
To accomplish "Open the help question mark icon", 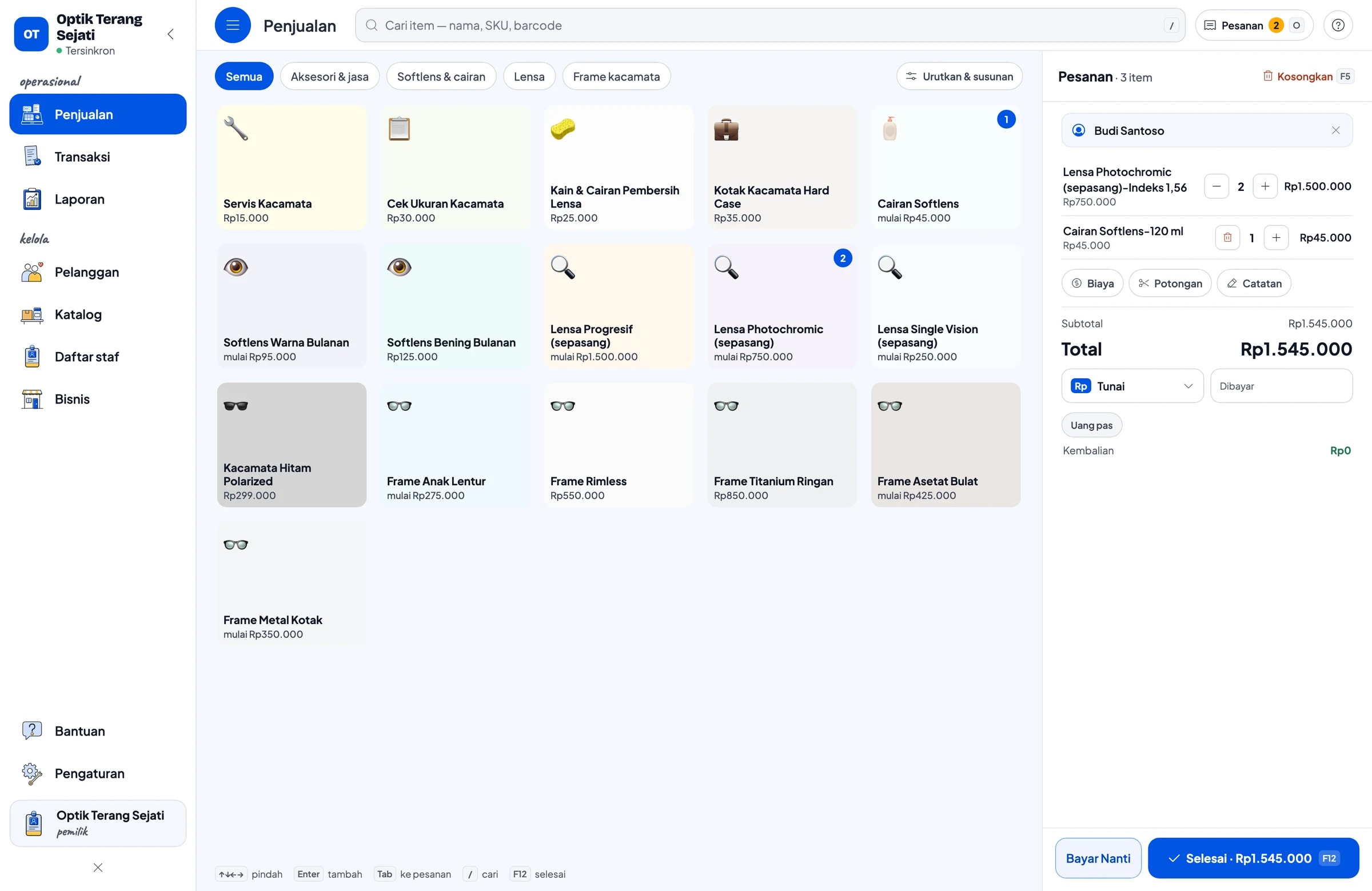I will tap(1338, 25).
